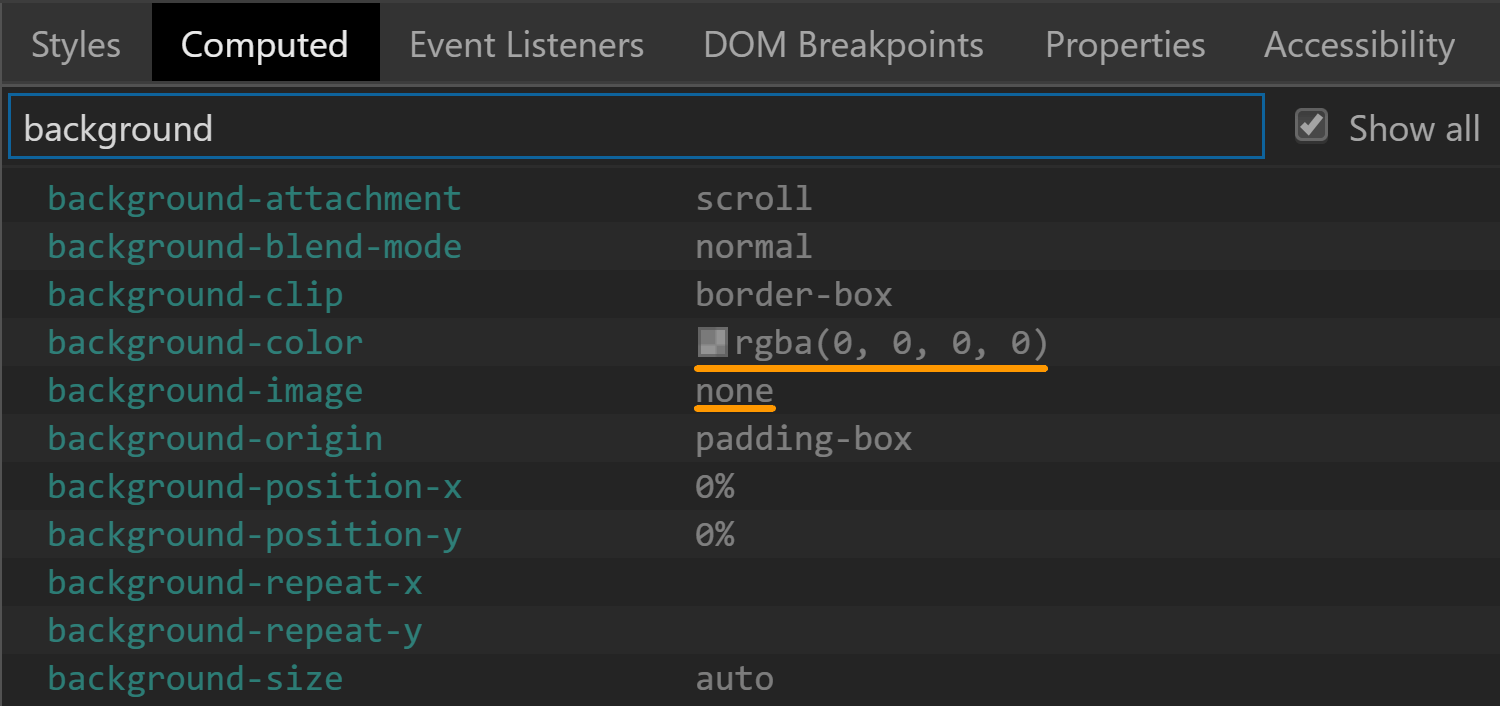Image resolution: width=1500 pixels, height=706 pixels.
Task: Open the Accessibility panel
Action: click(x=1359, y=43)
